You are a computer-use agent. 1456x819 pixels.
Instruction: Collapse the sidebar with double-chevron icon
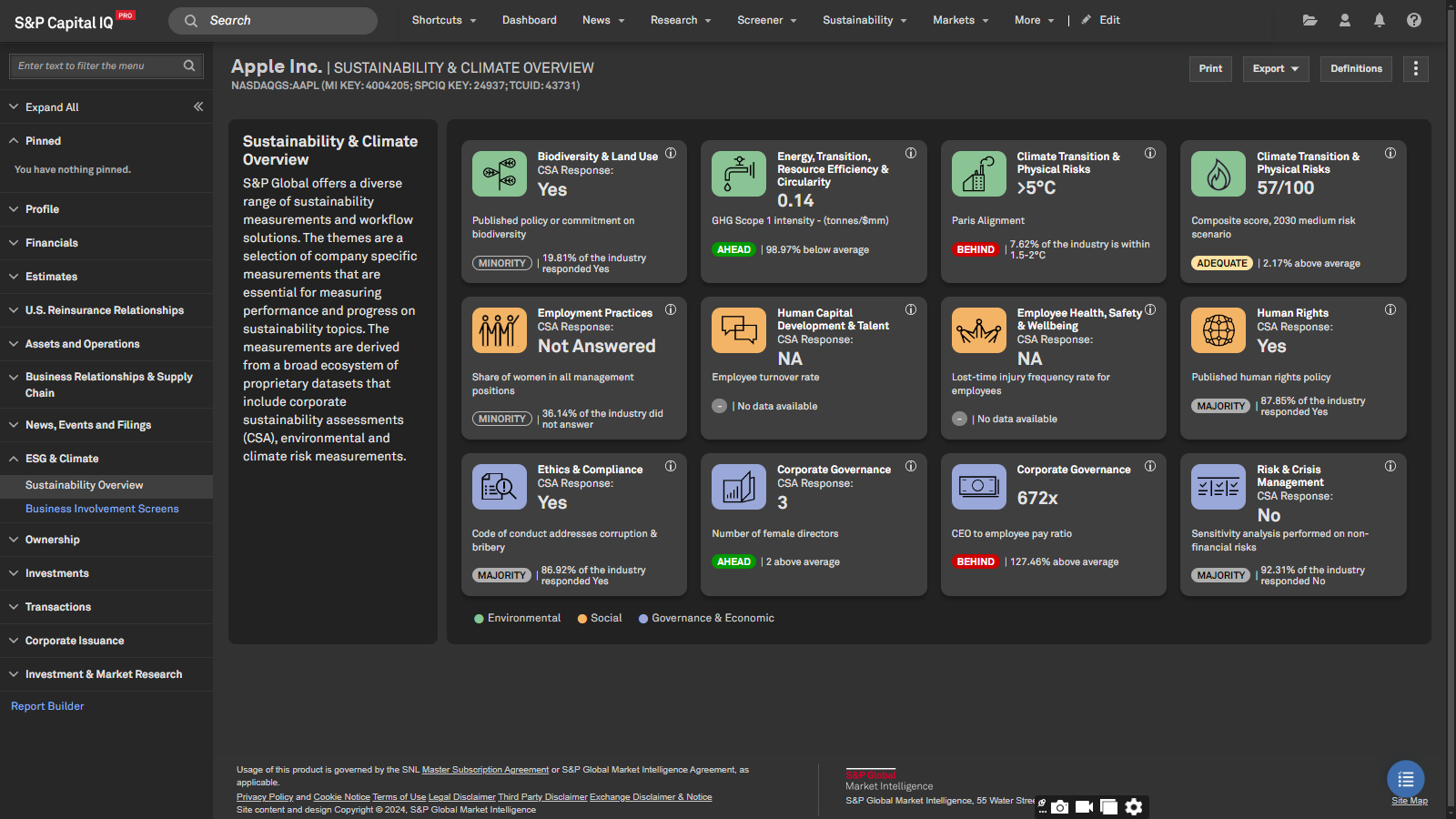(197, 106)
